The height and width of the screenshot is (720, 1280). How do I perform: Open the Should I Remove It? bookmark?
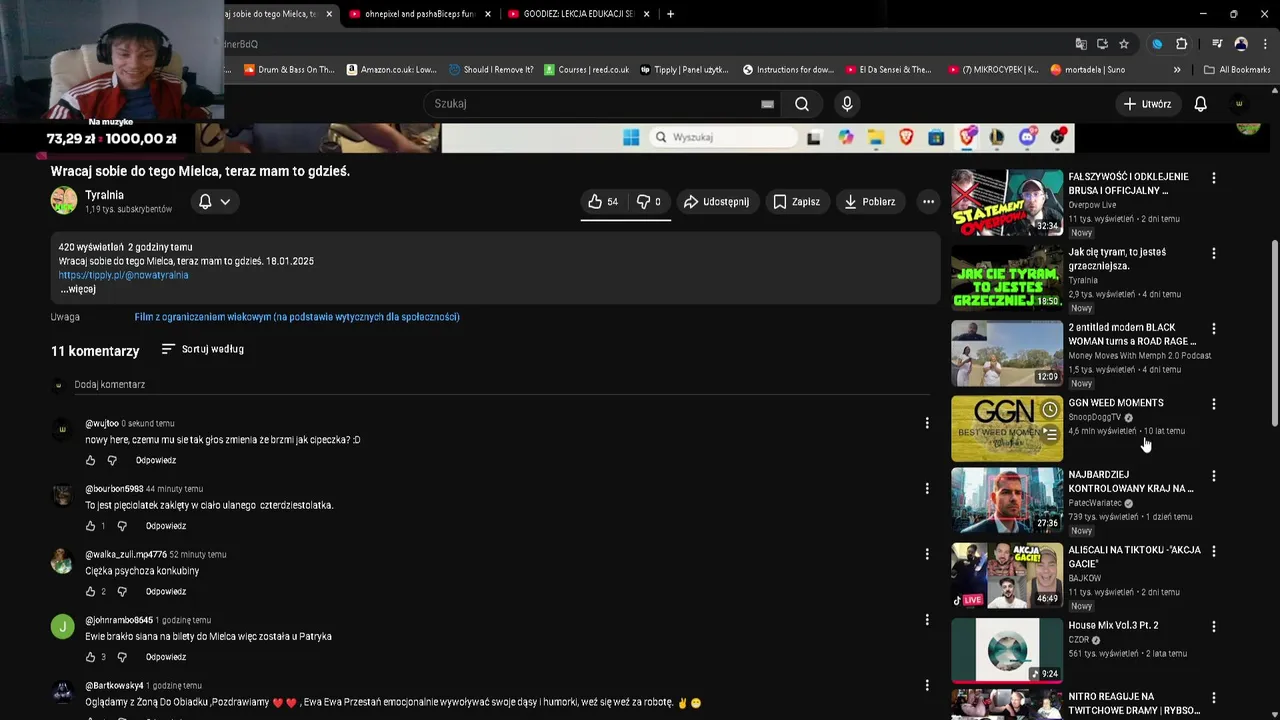491,70
